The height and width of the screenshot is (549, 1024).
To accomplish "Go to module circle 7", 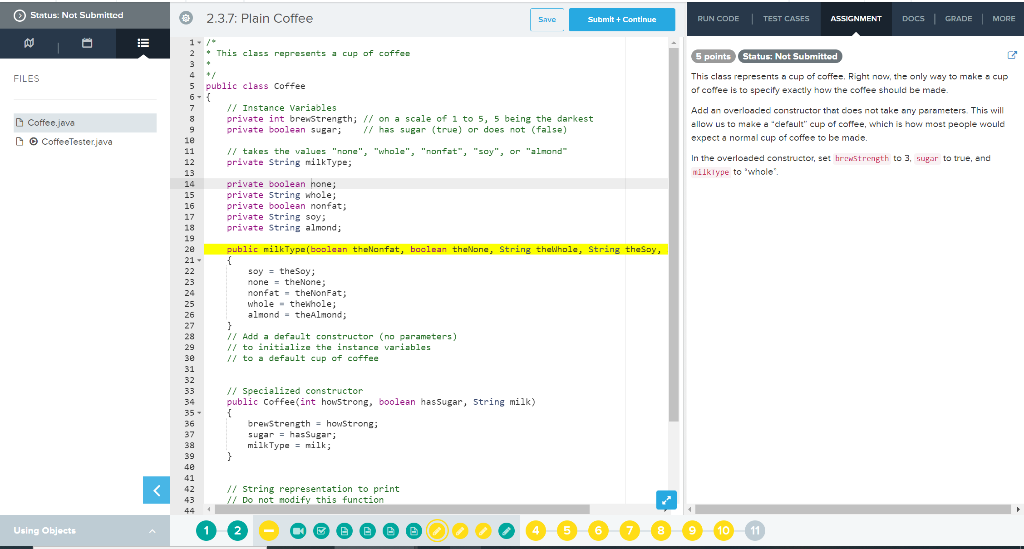I will coord(630,531).
